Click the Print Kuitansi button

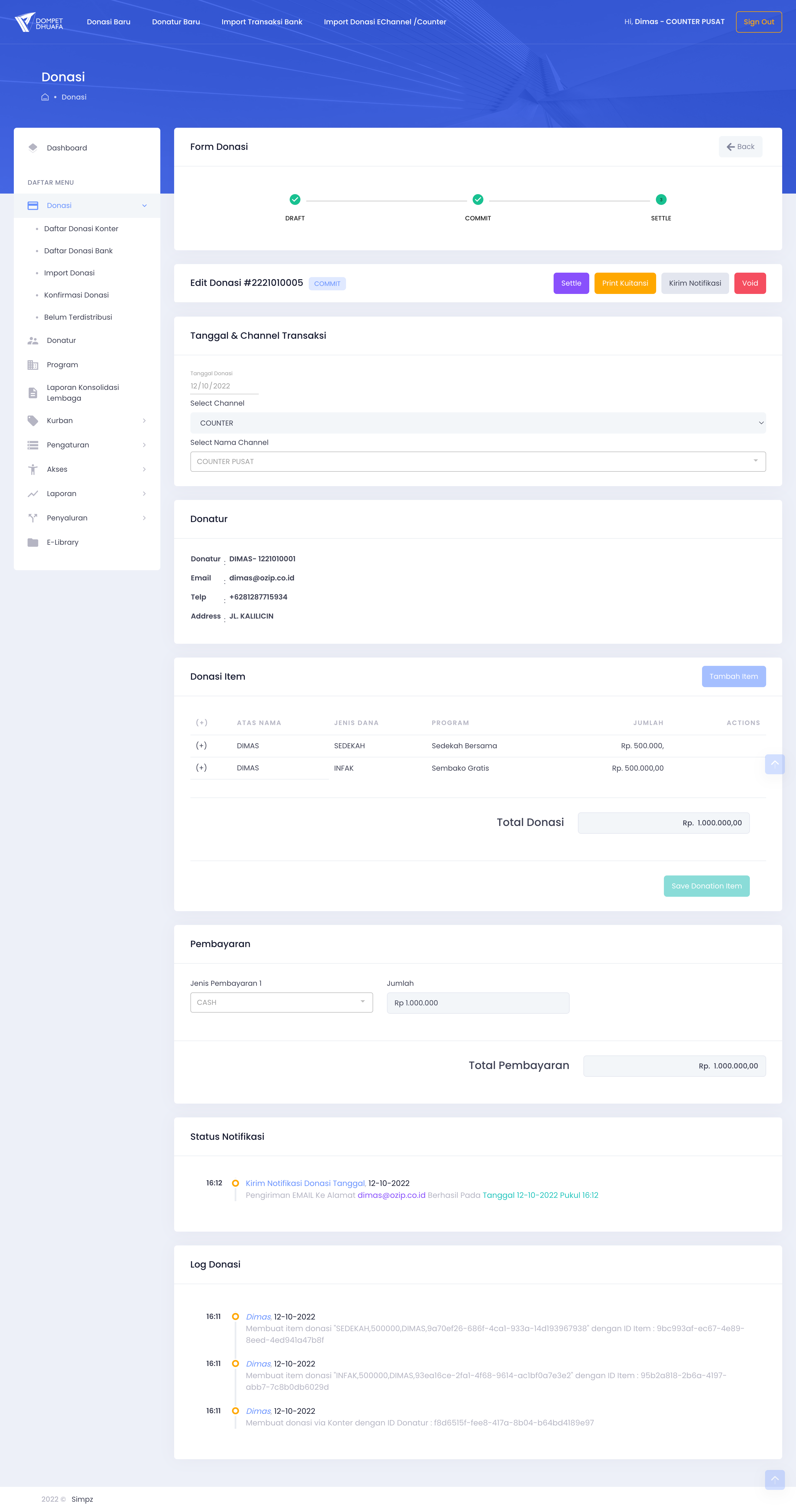[x=625, y=283]
